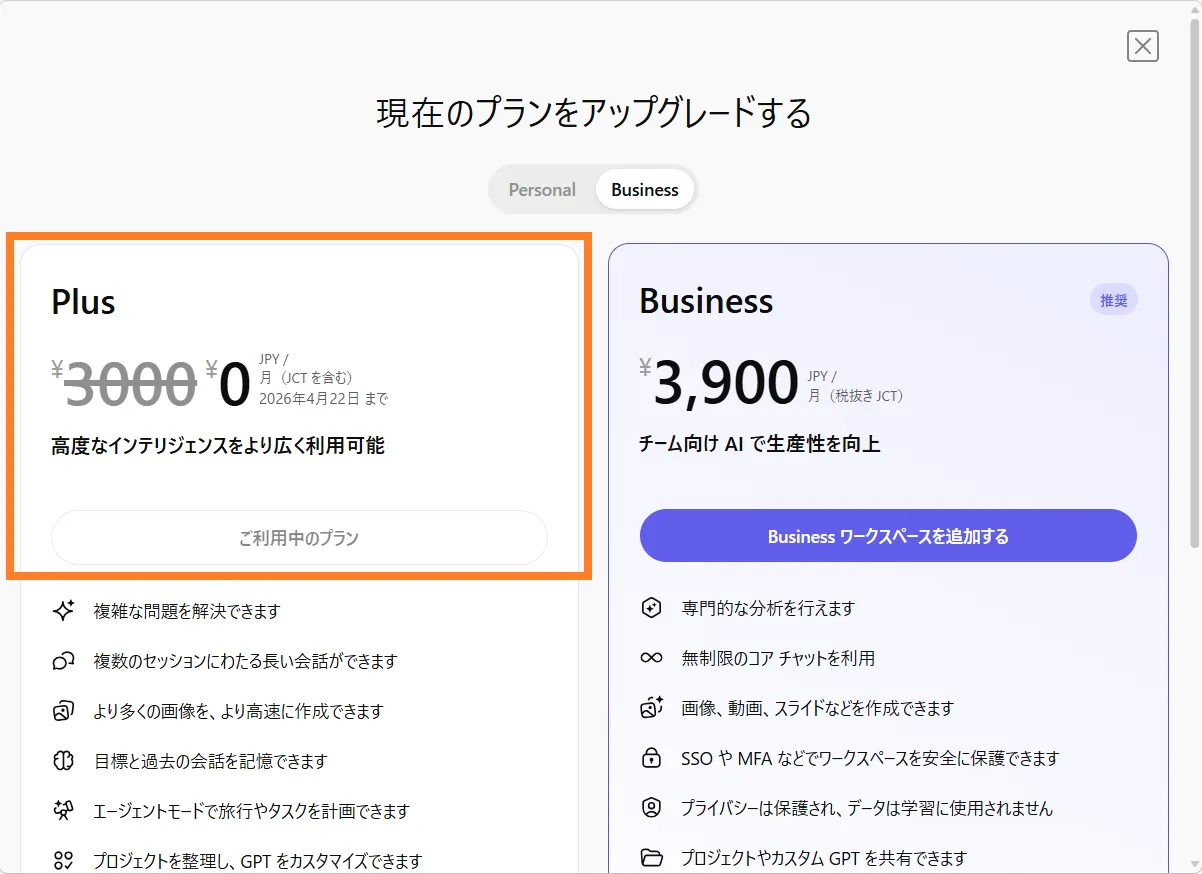
Task: Click the privacy shield icon beside プライバシーは保護
Action: click(x=652, y=808)
